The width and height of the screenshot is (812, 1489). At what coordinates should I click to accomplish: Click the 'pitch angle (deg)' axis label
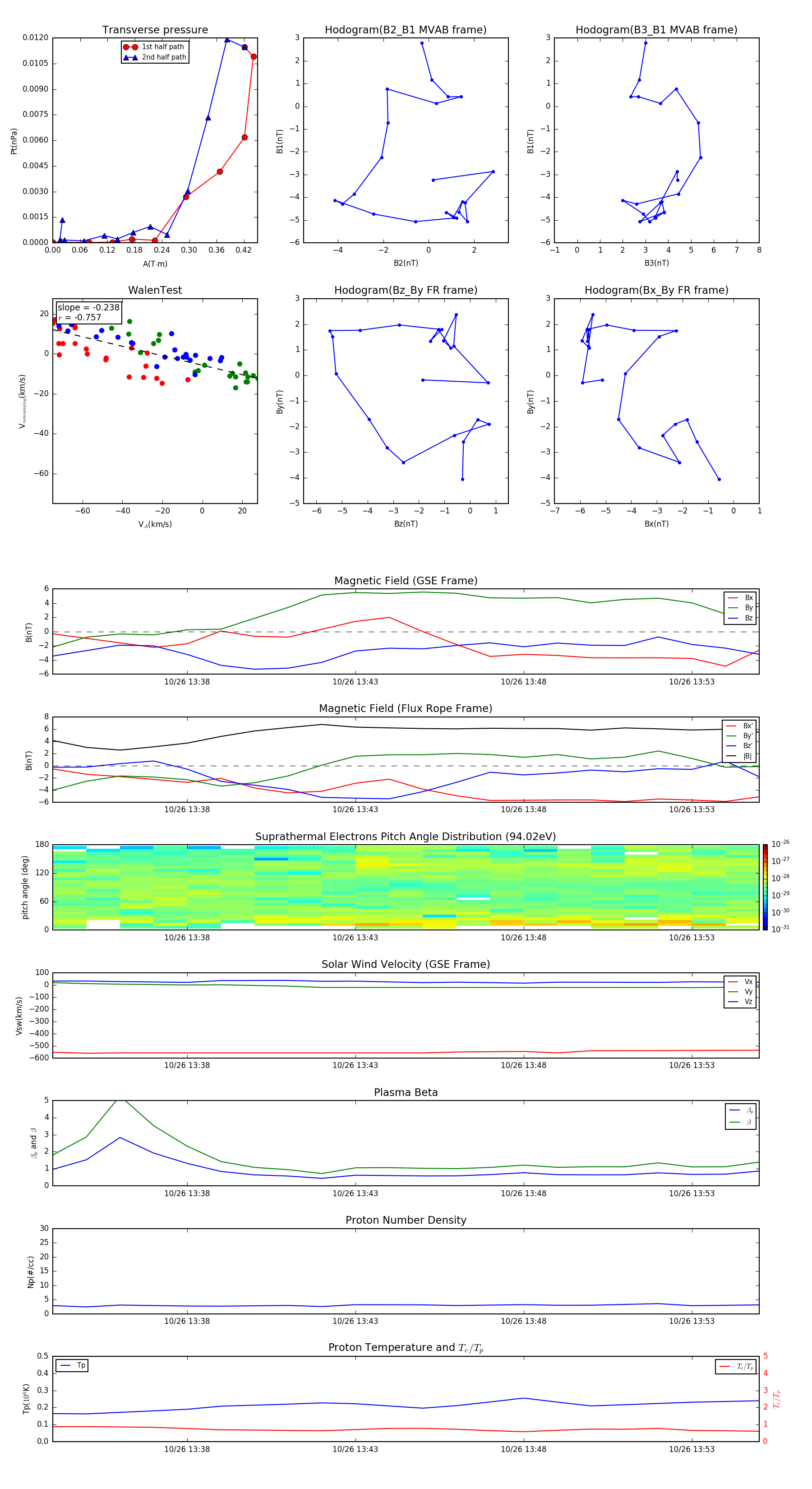click(25, 887)
